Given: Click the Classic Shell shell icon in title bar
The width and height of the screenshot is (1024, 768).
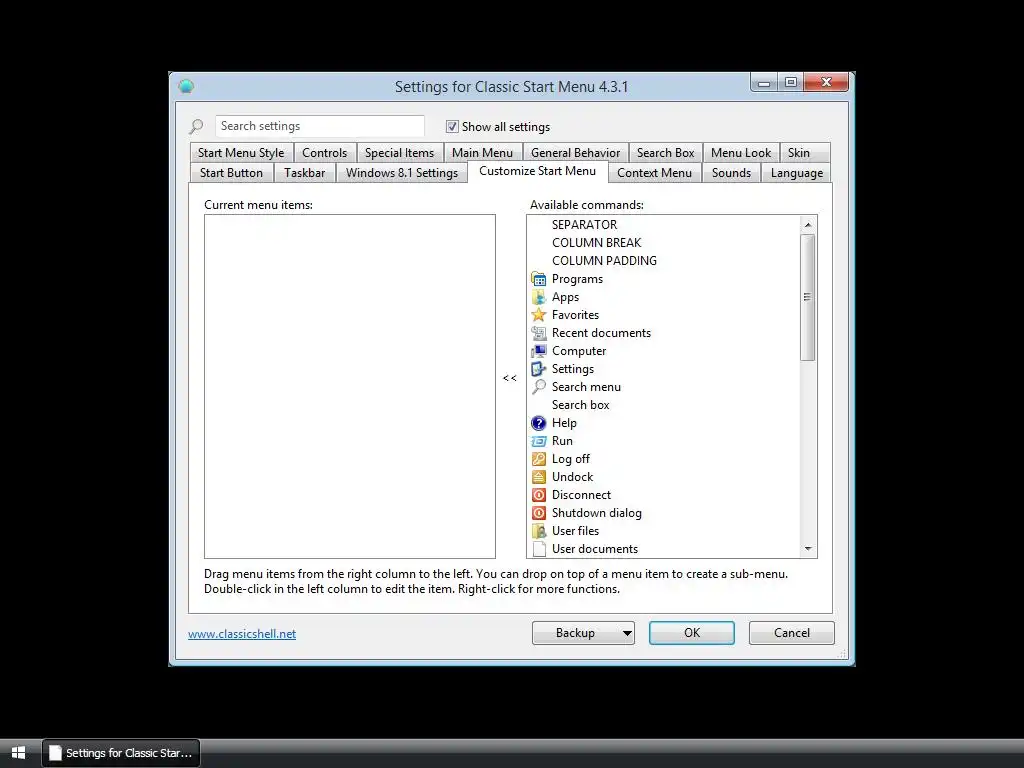Looking at the screenshot, I should 186,86.
